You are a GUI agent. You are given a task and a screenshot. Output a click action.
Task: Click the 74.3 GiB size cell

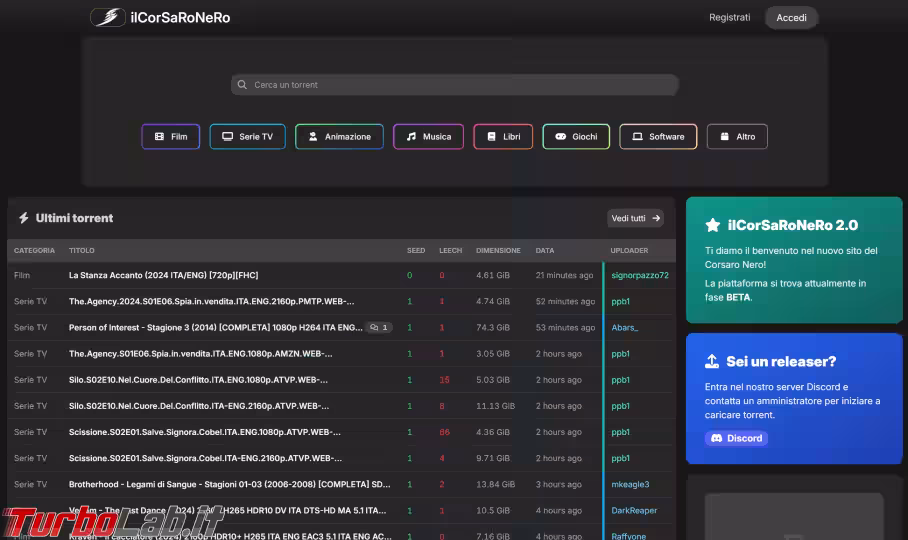coord(493,328)
